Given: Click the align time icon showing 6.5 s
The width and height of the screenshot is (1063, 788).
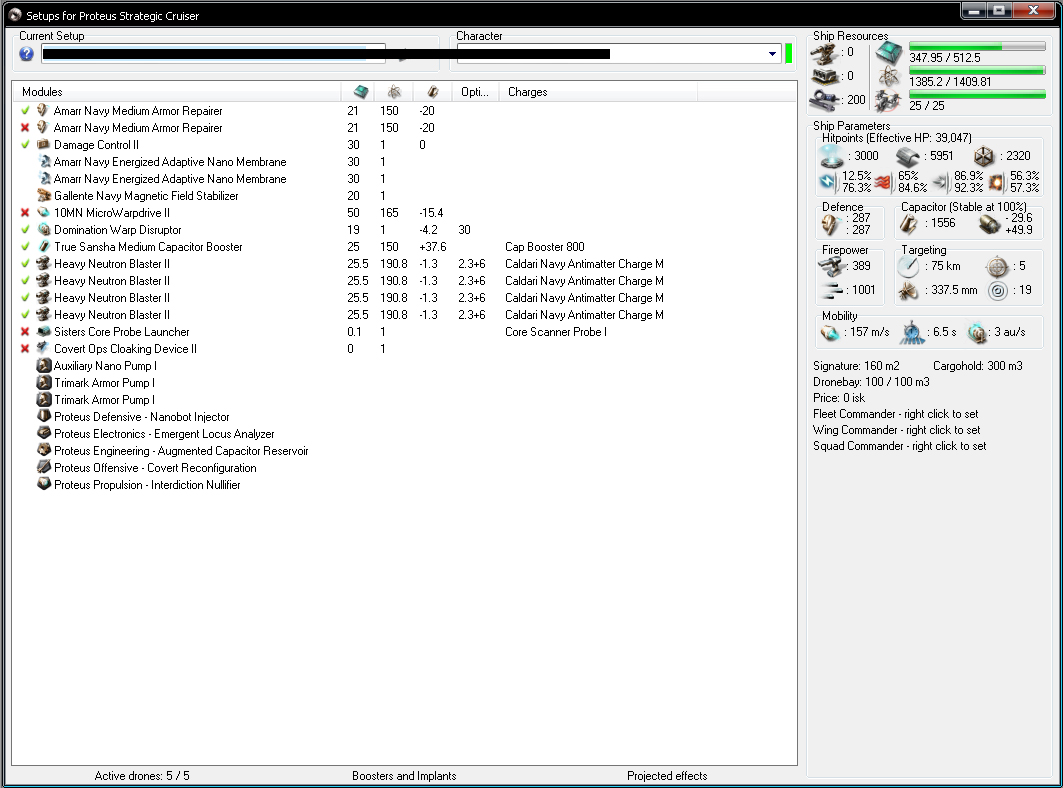Looking at the screenshot, I should pyautogui.click(x=912, y=332).
